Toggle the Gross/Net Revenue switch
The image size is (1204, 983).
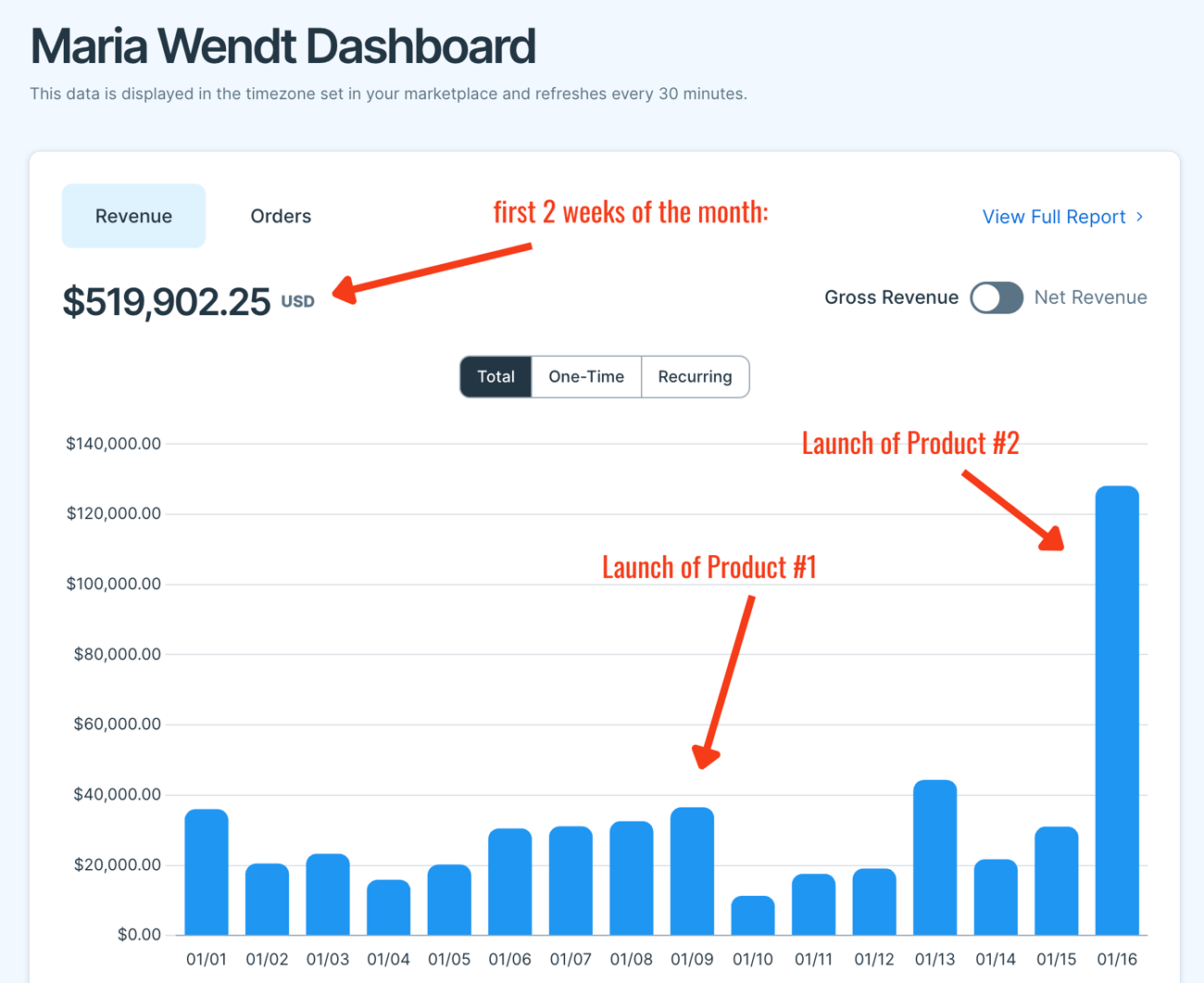tap(997, 297)
